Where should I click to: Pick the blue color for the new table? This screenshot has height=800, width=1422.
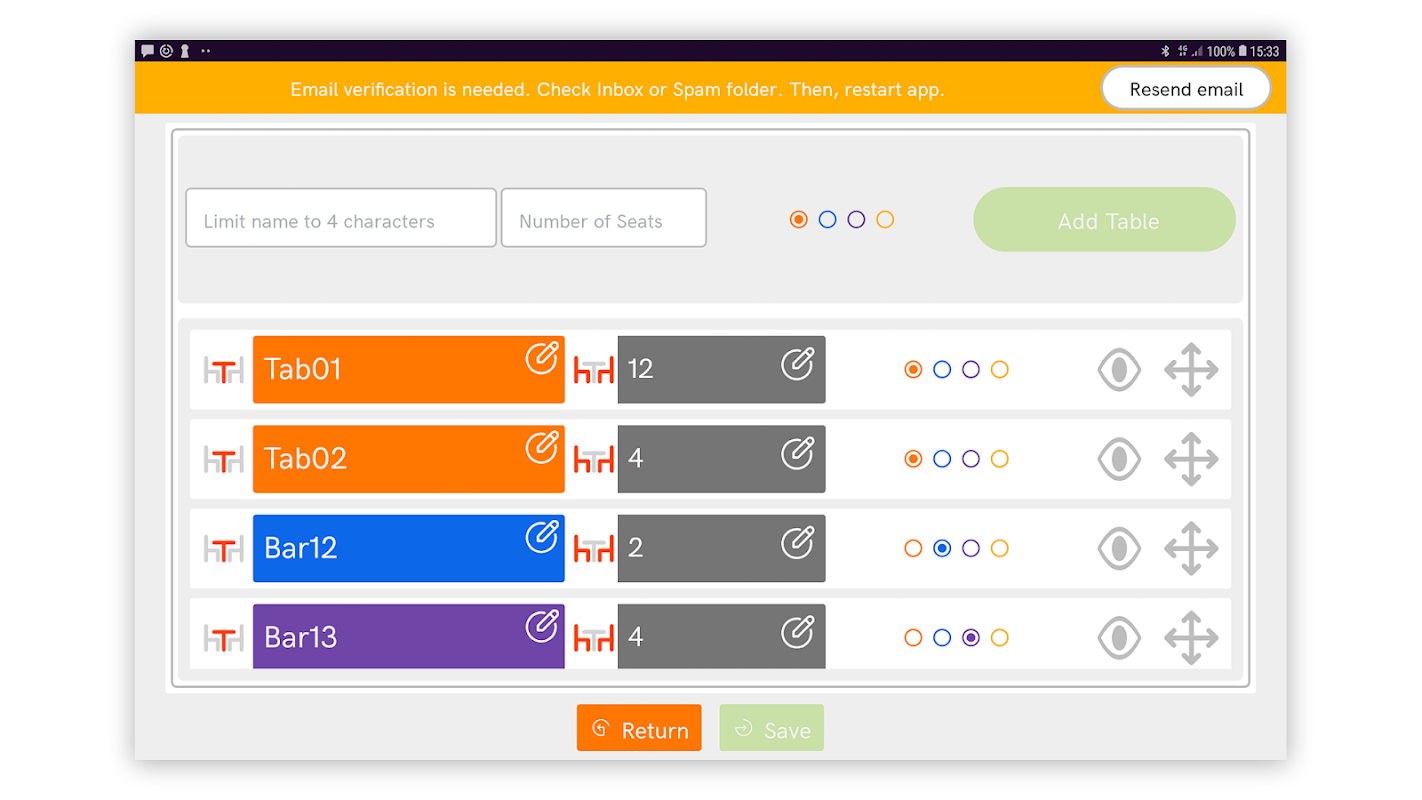(x=827, y=220)
